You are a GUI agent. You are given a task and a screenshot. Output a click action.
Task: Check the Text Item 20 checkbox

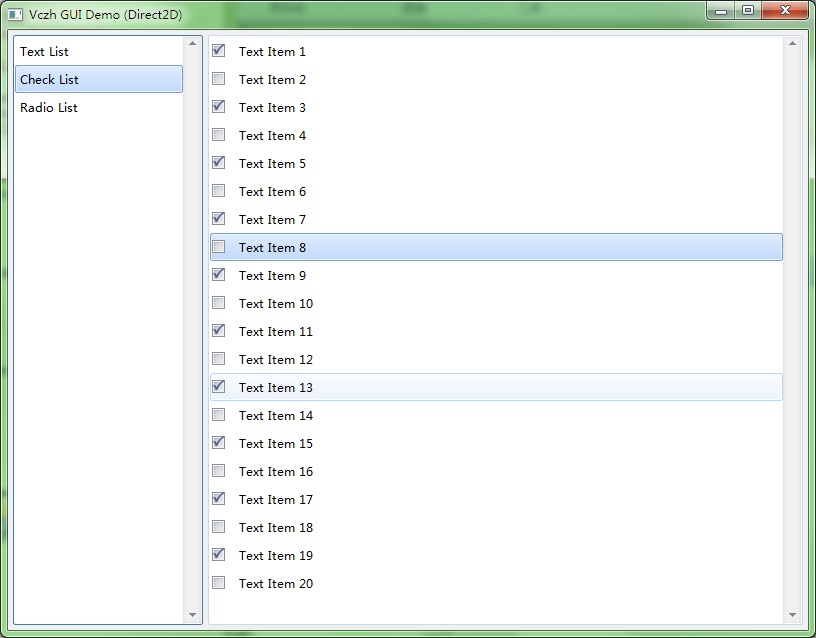(x=219, y=583)
